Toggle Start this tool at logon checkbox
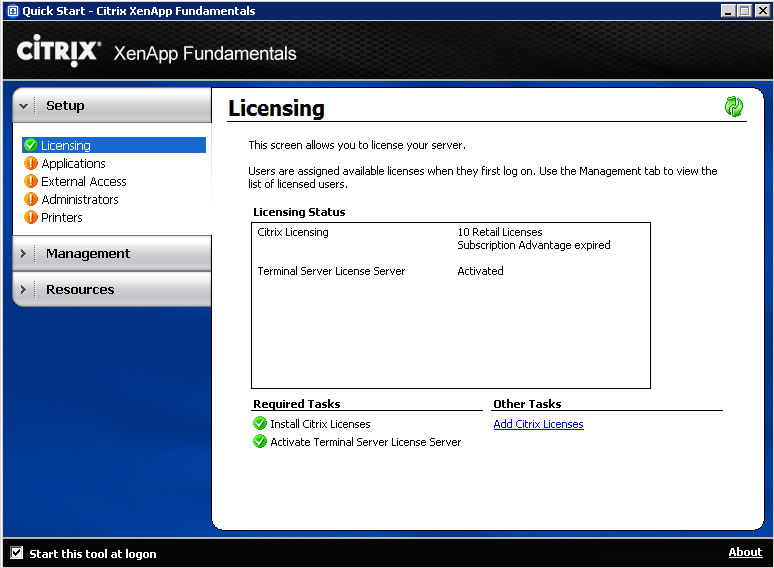 click(x=17, y=553)
